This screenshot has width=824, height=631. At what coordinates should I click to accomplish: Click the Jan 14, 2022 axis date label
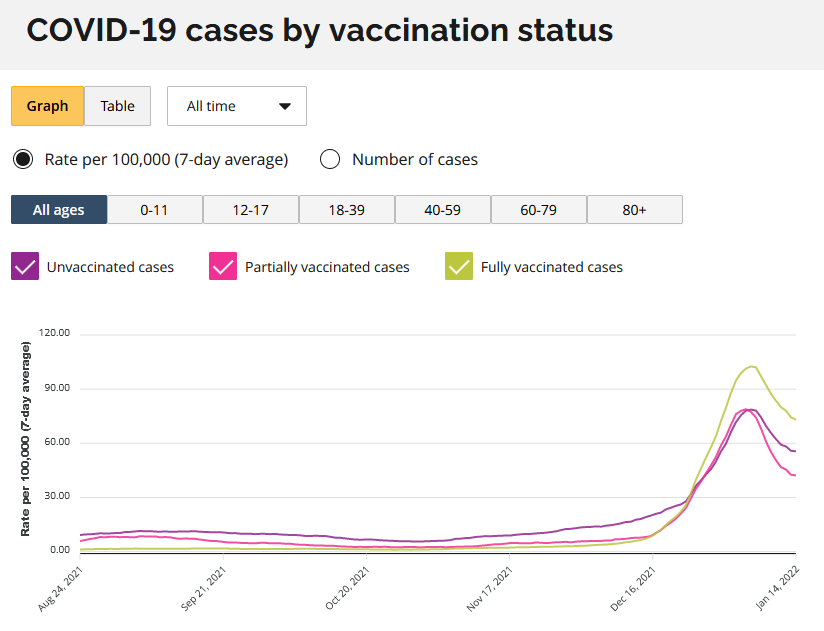(x=776, y=589)
